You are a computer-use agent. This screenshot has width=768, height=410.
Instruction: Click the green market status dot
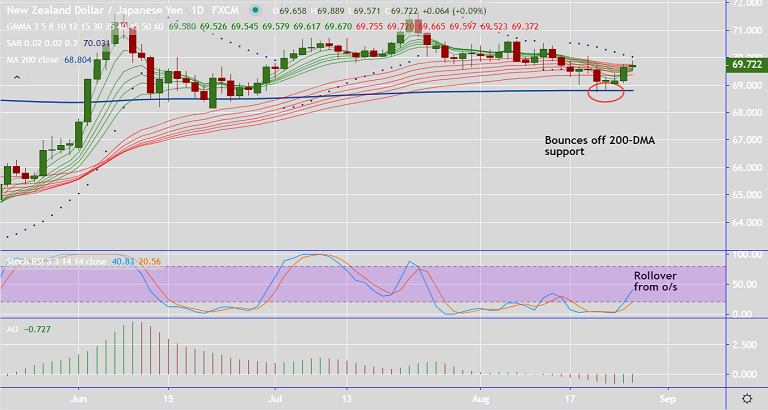tap(255, 10)
